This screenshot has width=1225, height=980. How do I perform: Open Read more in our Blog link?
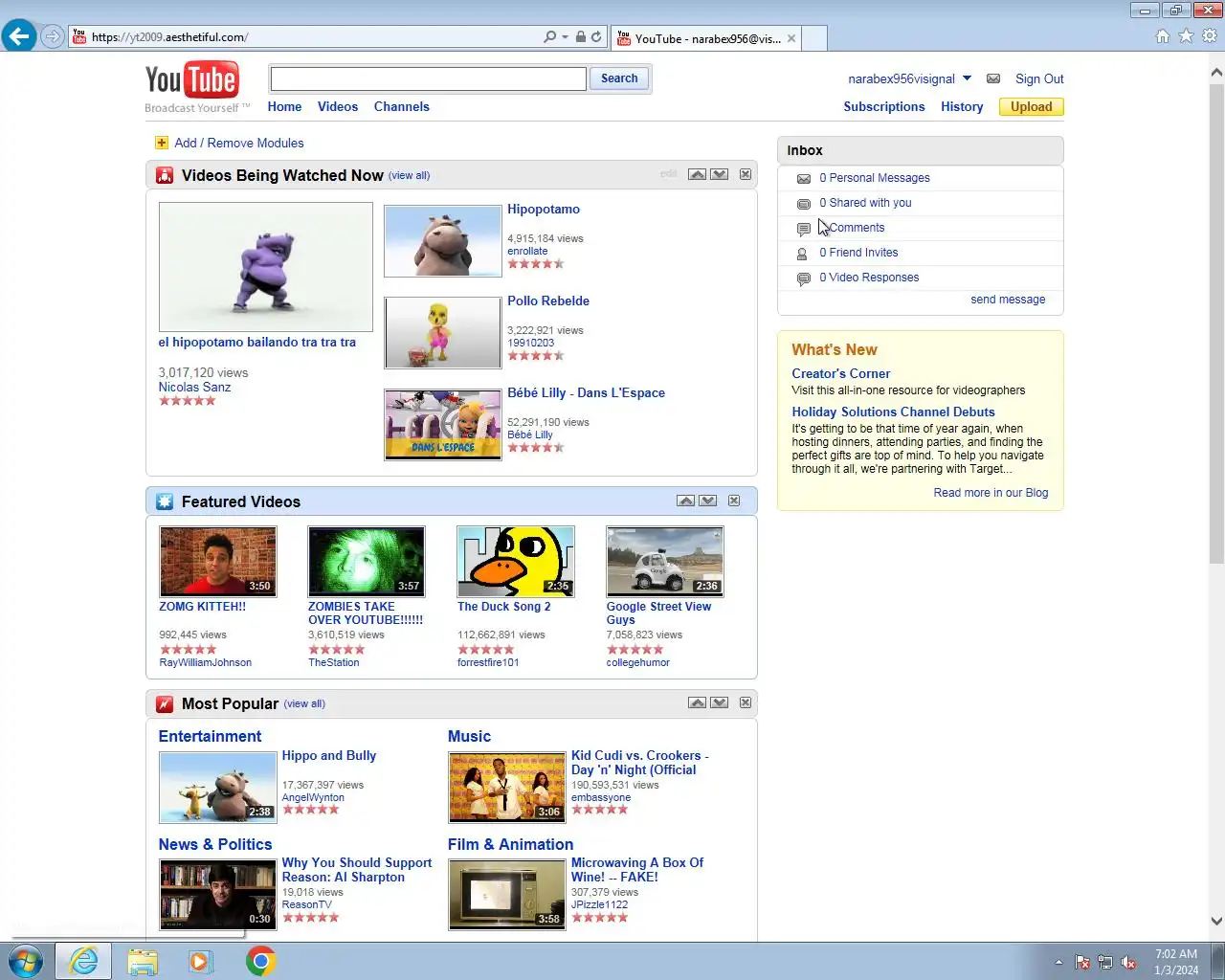(991, 493)
